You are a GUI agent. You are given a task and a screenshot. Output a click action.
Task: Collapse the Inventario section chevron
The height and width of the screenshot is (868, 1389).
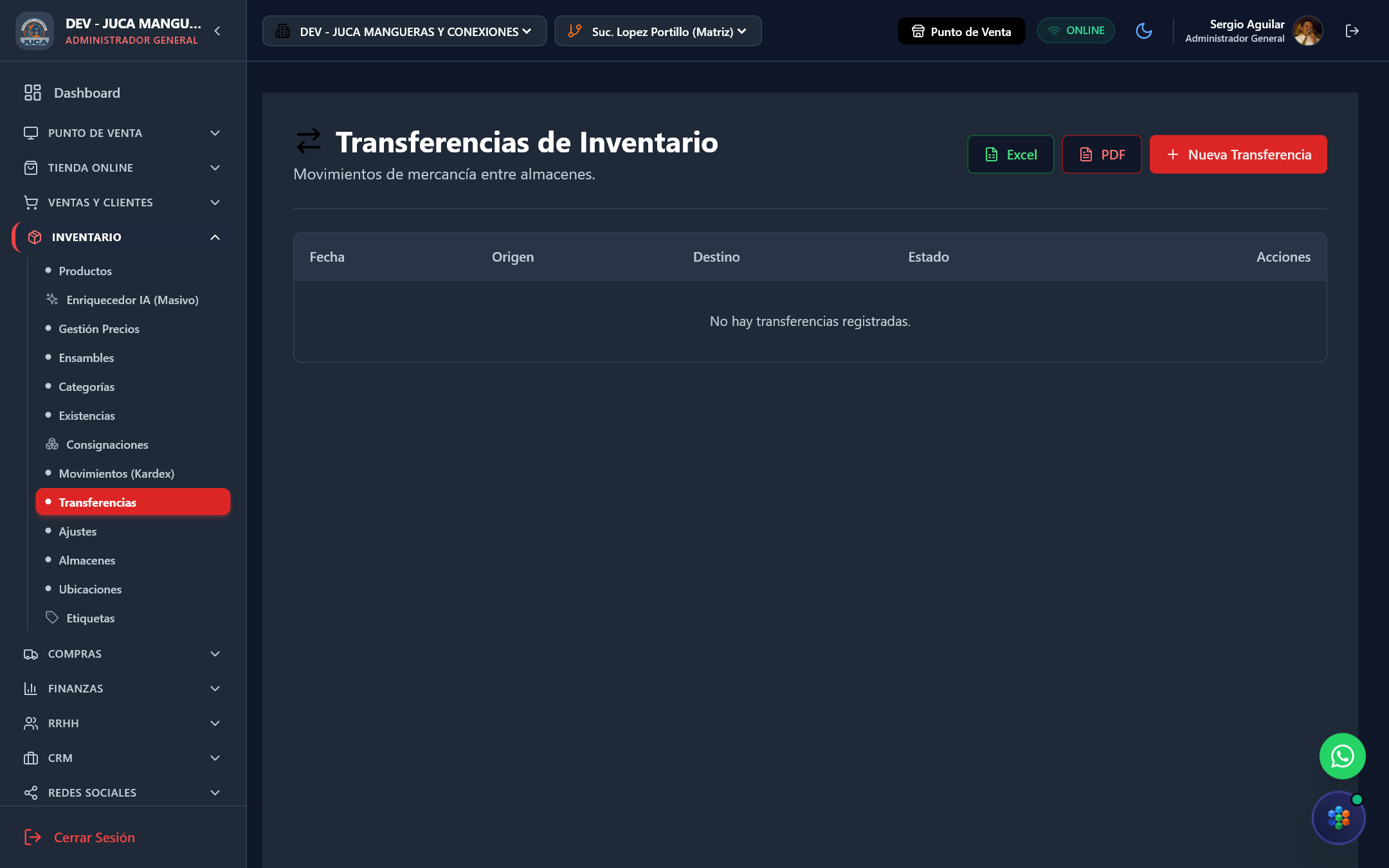click(215, 237)
